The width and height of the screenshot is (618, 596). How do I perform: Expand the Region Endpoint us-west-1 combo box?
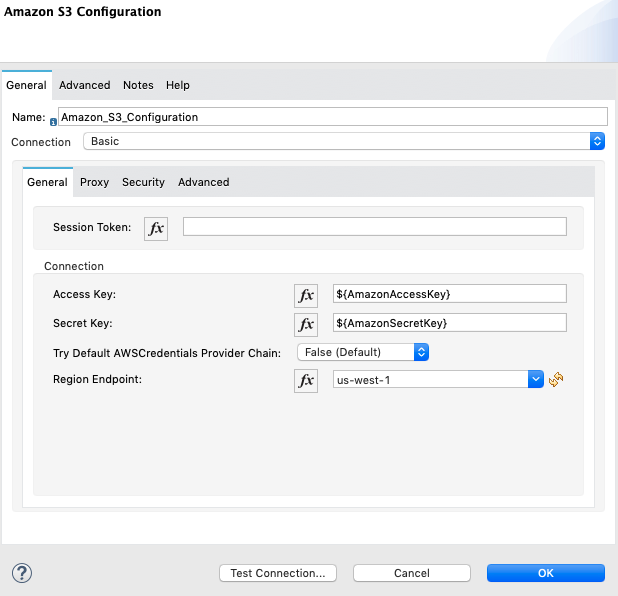click(x=536, y=379)
